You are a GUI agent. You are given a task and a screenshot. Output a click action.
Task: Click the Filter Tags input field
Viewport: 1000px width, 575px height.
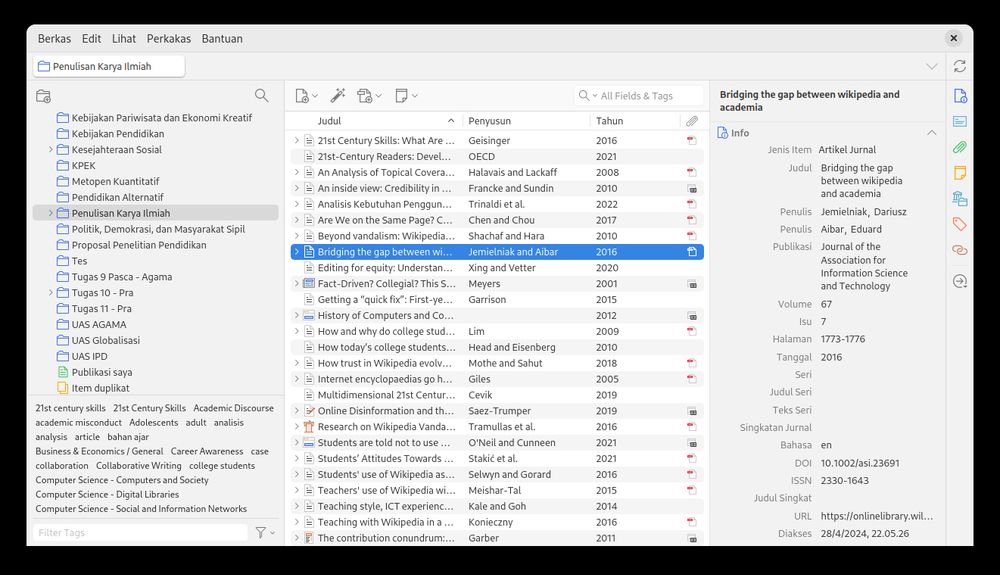click(x=140, y=532)
